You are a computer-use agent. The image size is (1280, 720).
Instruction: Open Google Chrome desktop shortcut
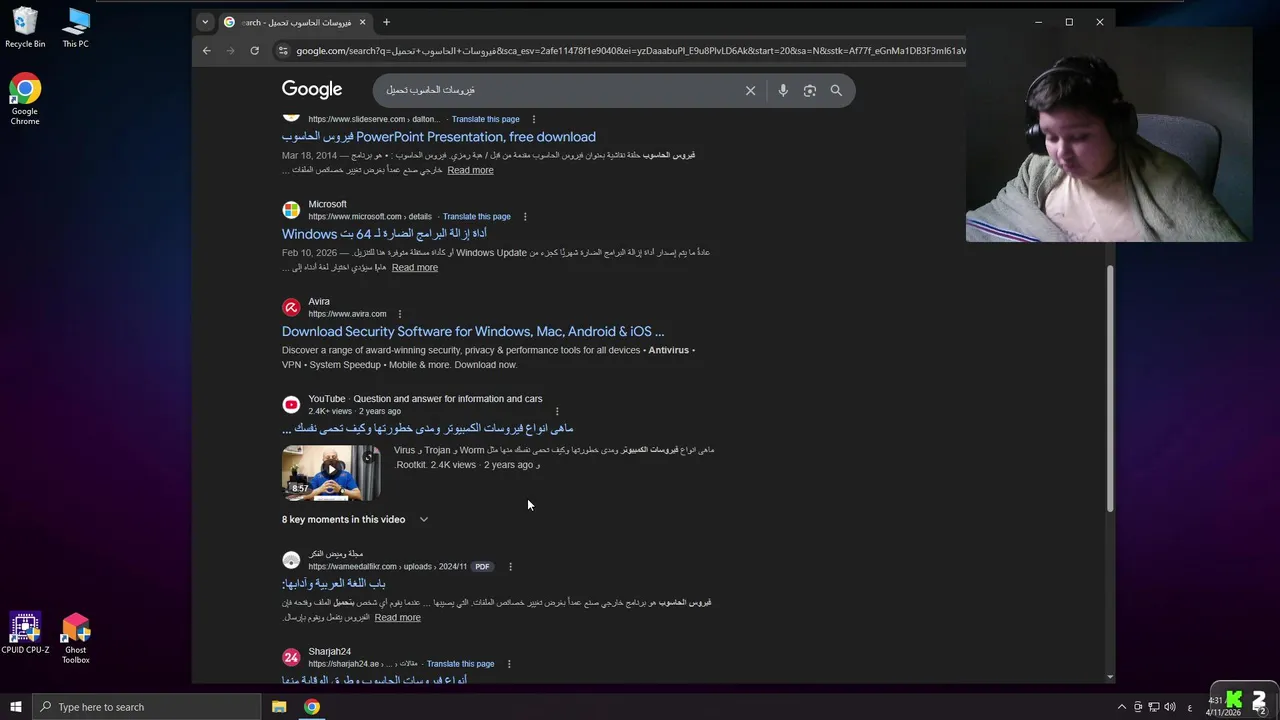pyautogui.click(x=25, y=100)
